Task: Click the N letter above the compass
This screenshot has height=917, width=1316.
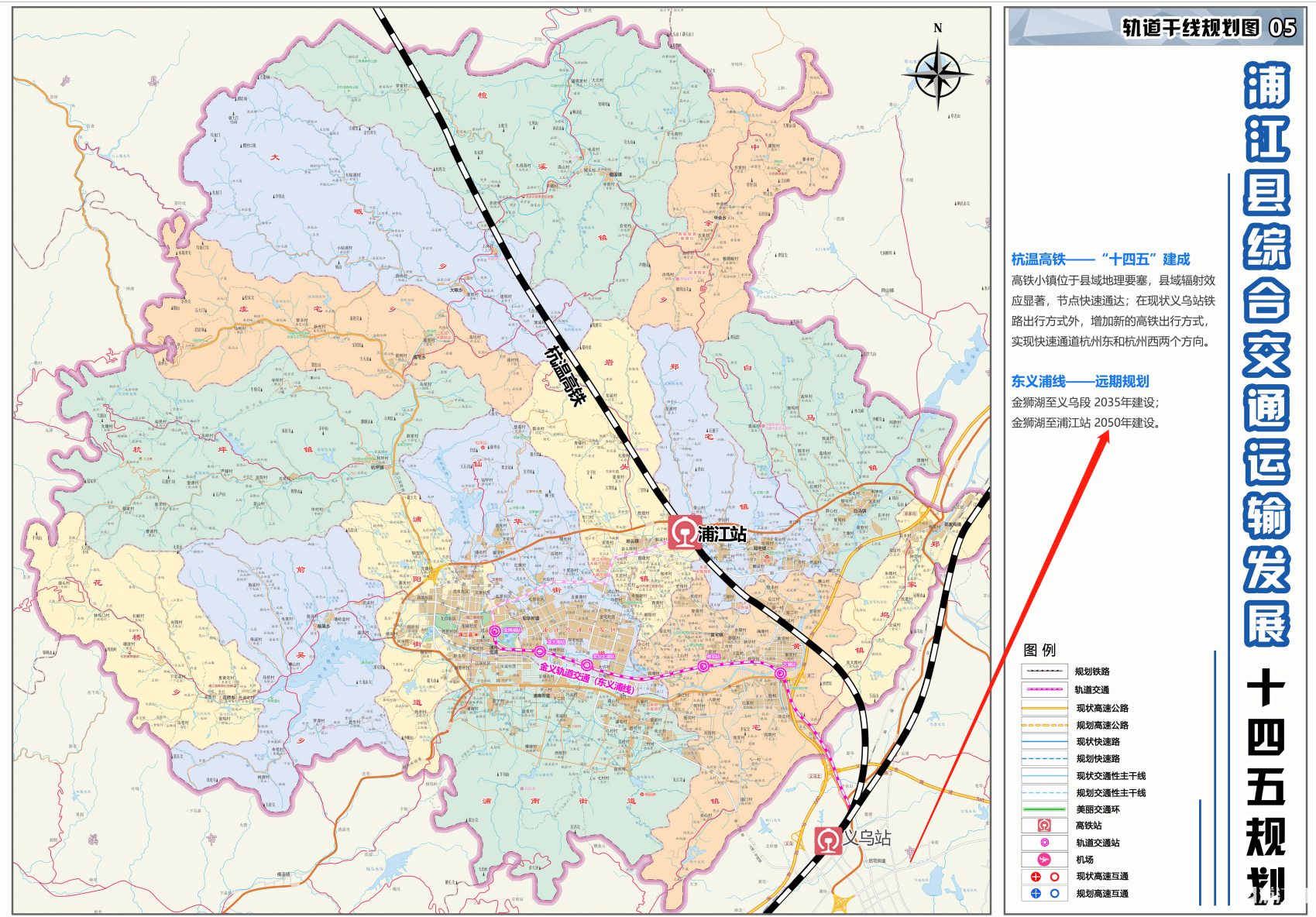Action: tap(938, 28)
